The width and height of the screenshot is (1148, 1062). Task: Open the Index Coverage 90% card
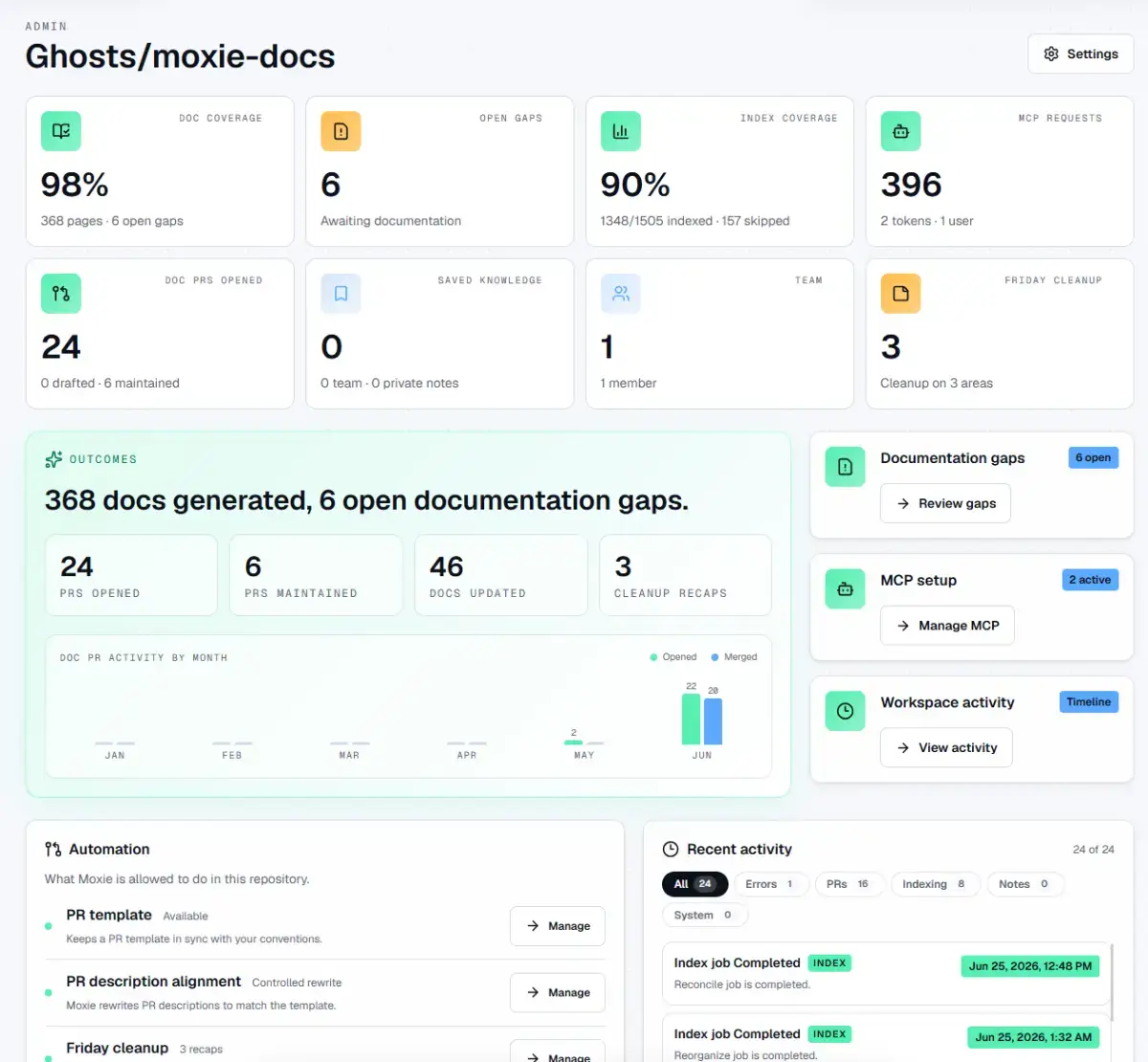tap(719, 171)
